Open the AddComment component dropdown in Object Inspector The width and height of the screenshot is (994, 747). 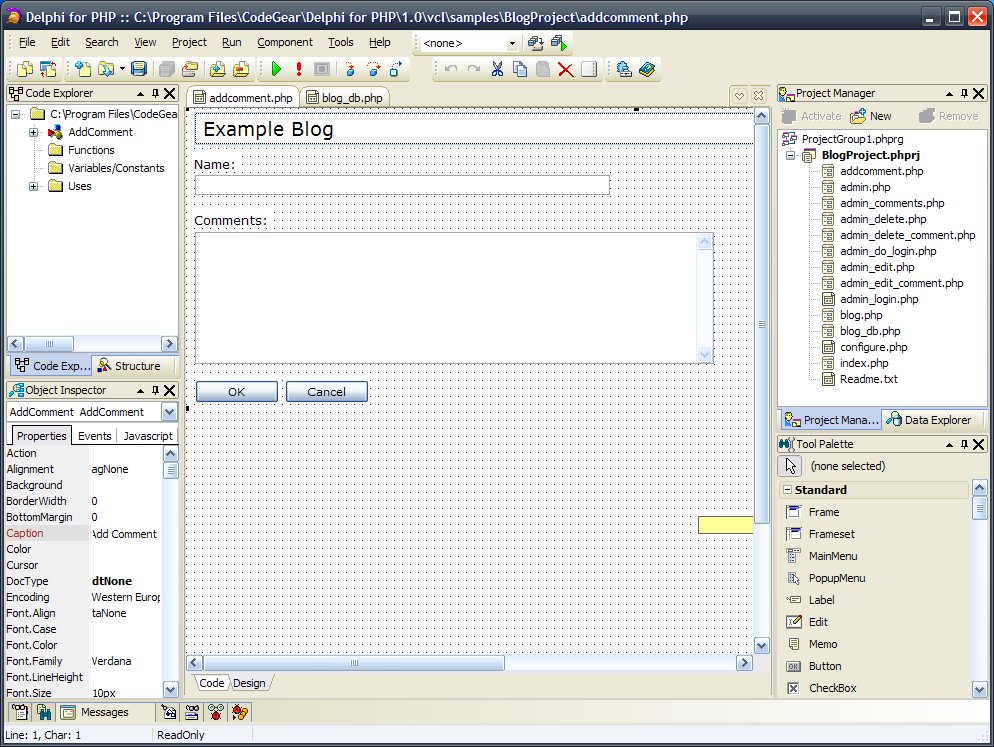click(169, 412)
